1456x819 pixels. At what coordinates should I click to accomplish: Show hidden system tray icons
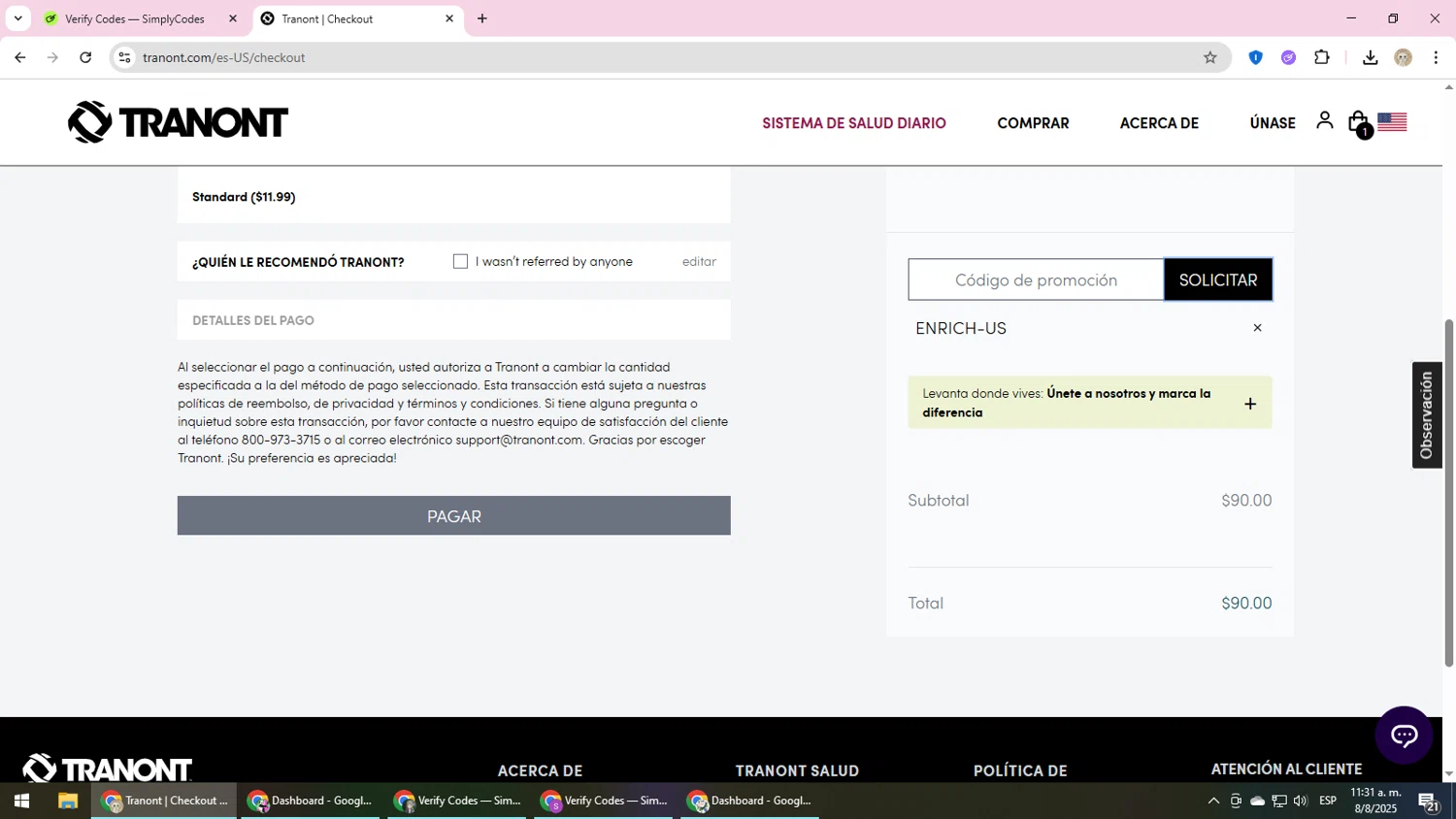1212,801
